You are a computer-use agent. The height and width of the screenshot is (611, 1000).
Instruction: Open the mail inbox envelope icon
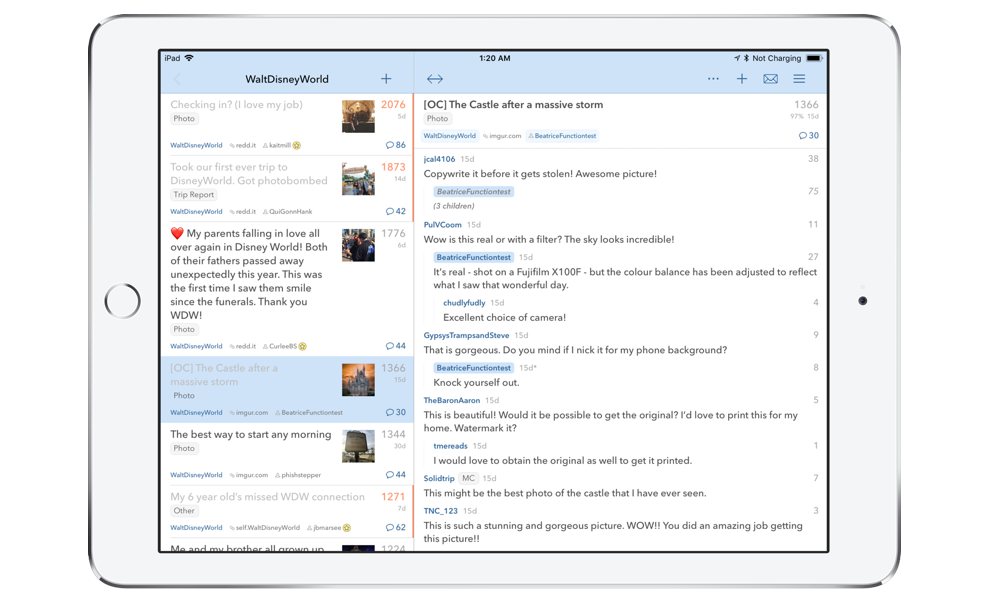pyautogui.click(x=770, y=79)
